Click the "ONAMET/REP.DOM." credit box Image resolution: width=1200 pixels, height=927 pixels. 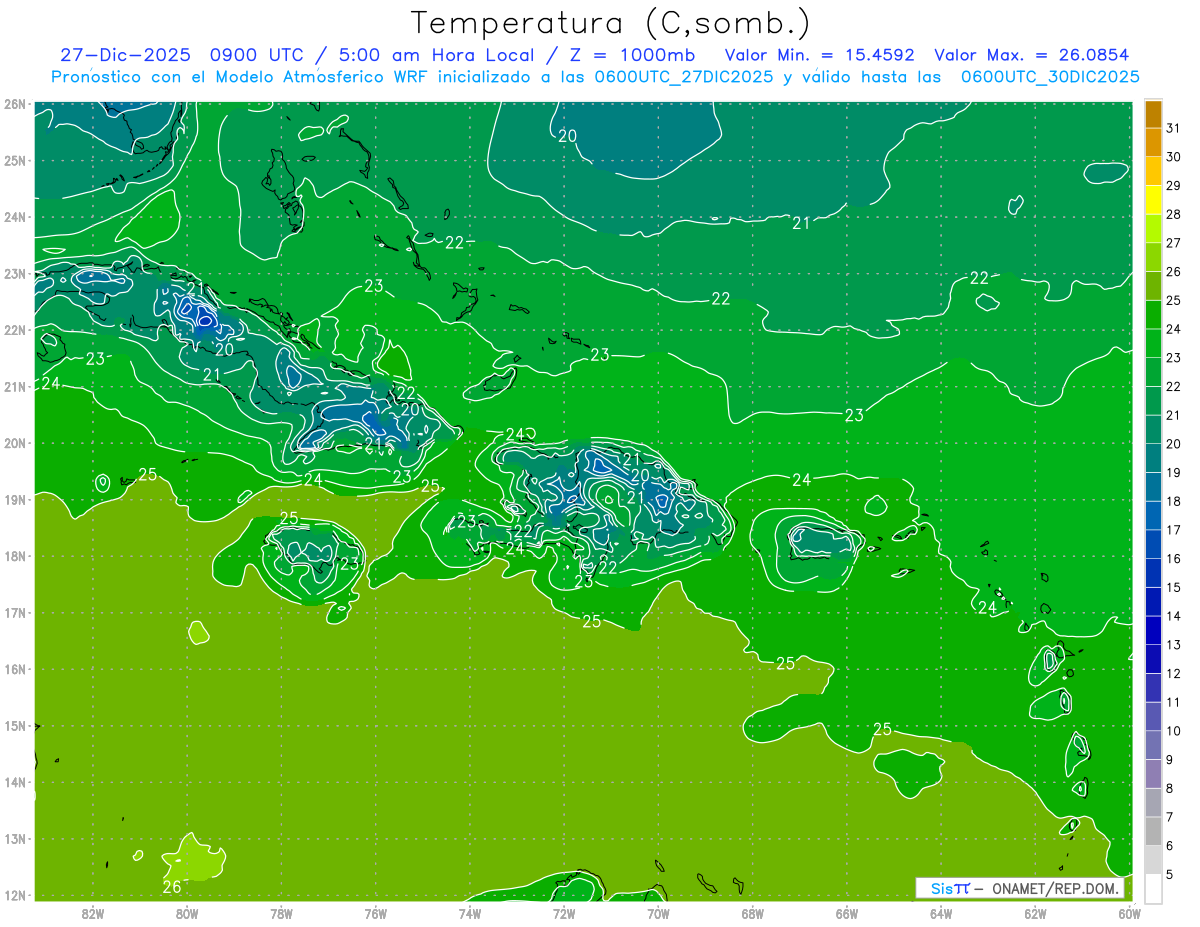coord(1019,888)
